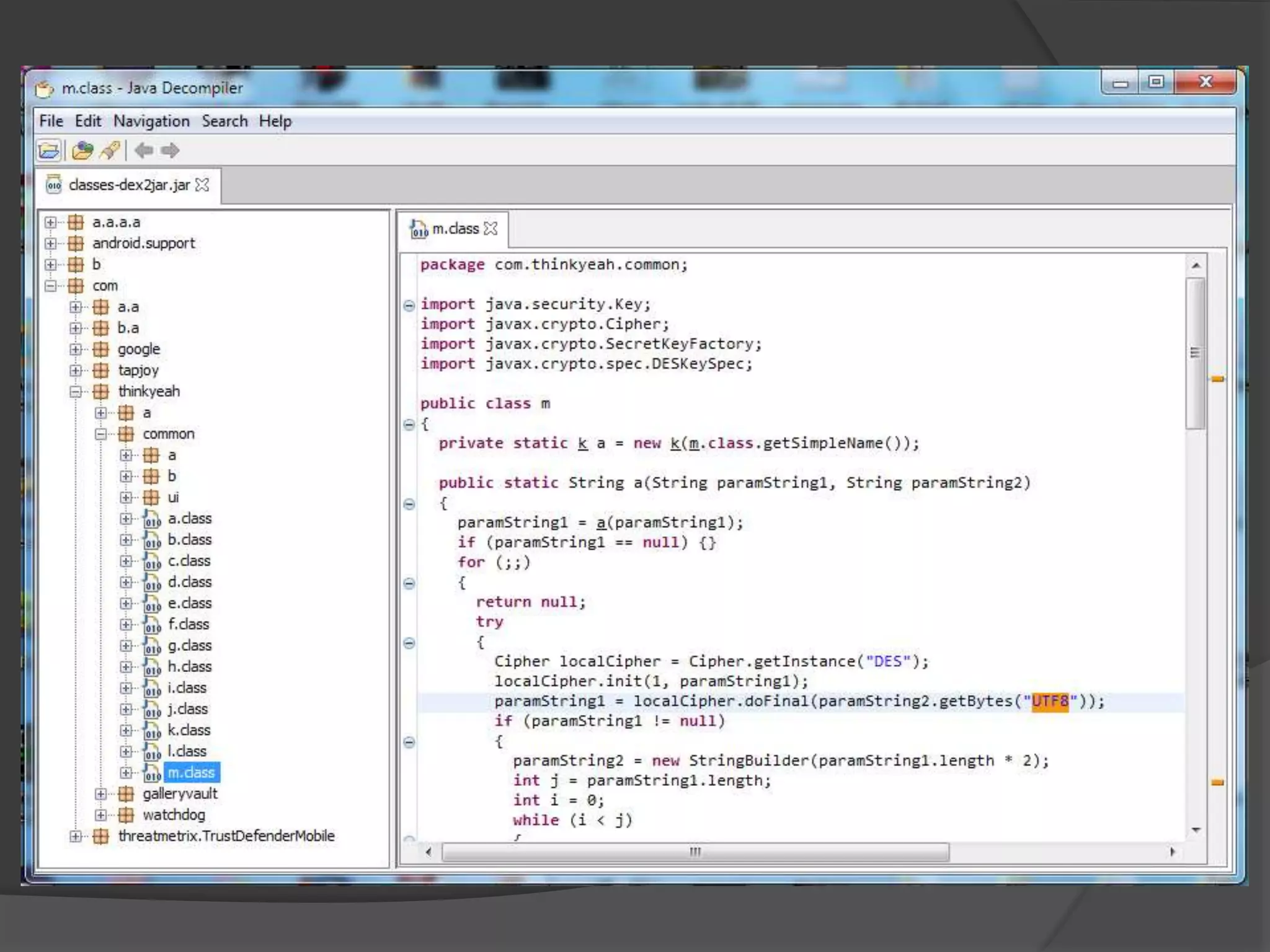1270x952 pixels.
Task: Collapse the class m body fold marker
Action: click(x=409, y=425)
